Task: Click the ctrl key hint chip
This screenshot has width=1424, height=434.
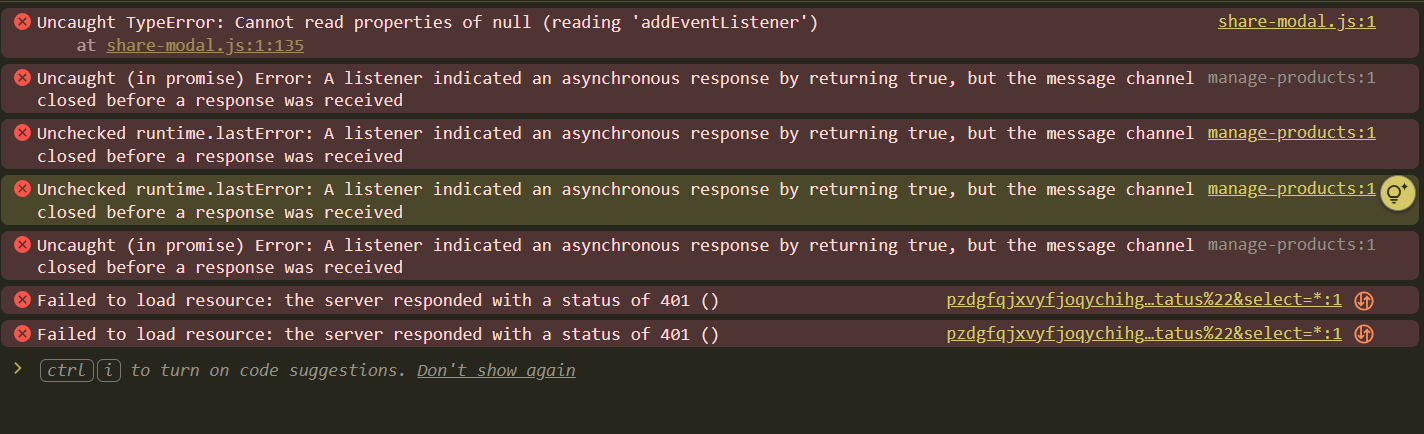Action: coord(66,370)
